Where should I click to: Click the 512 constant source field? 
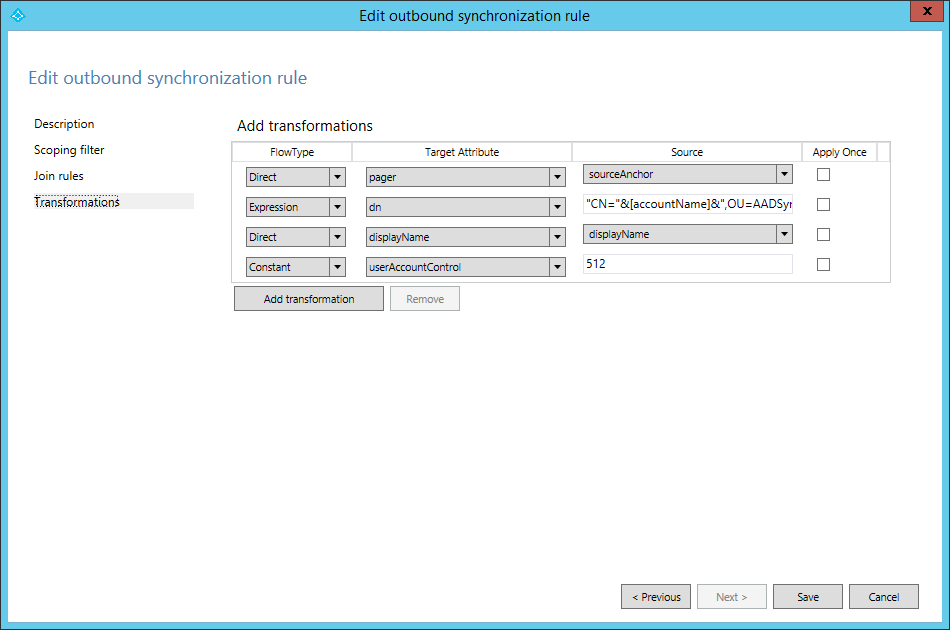(687, 265)
